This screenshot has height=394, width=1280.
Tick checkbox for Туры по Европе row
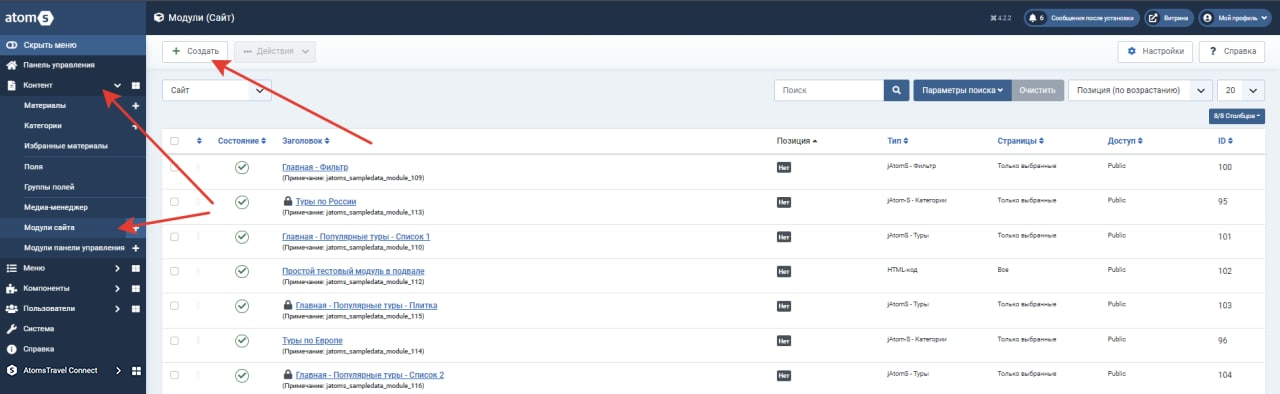click(x=174, y=341)
